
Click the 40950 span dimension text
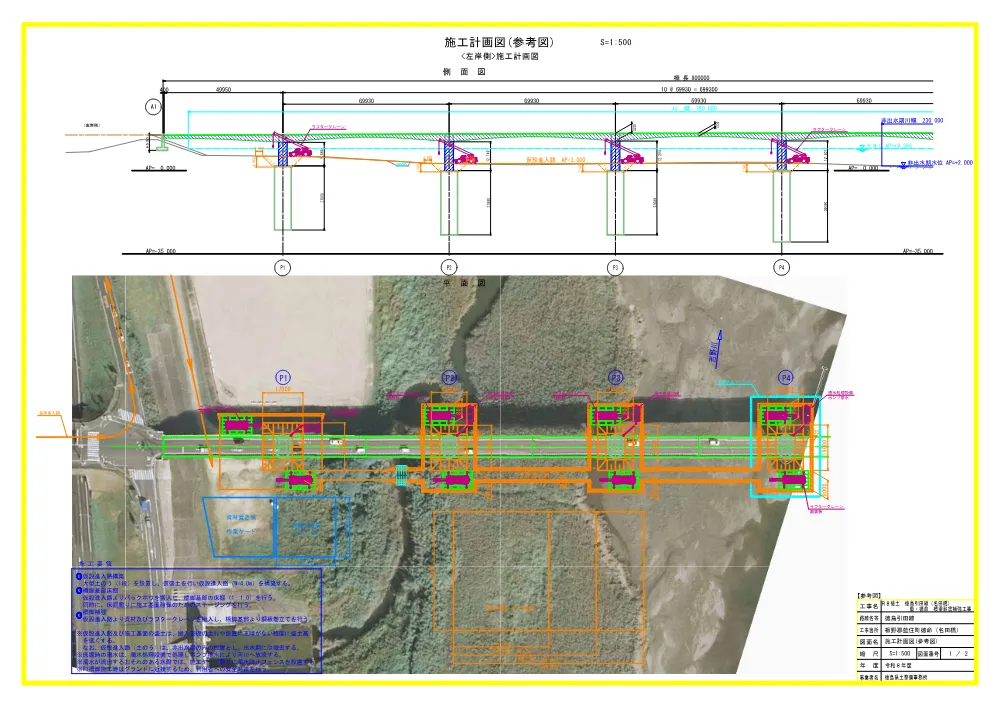tap(223, 90)
